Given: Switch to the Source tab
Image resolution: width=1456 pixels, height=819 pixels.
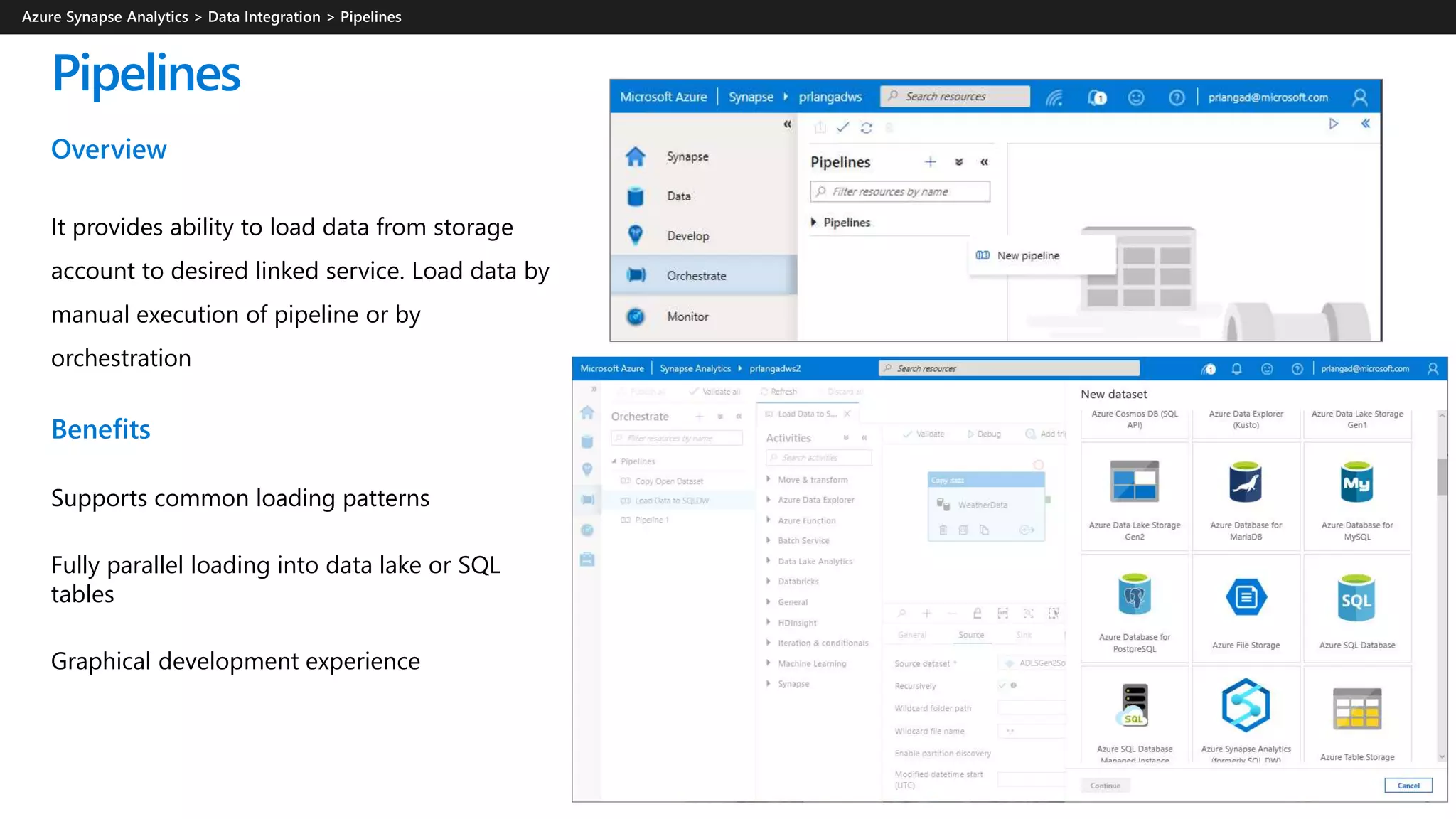Looking at the screenshot, I should tap(970, 635).
